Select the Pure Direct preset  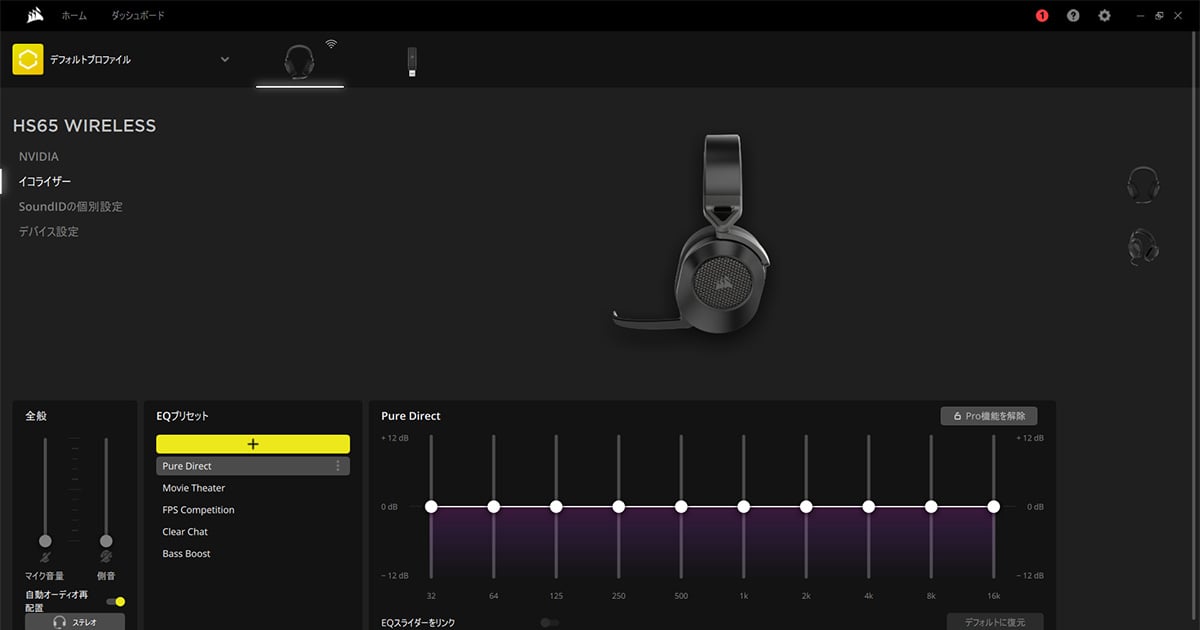[x=253, y=466]
